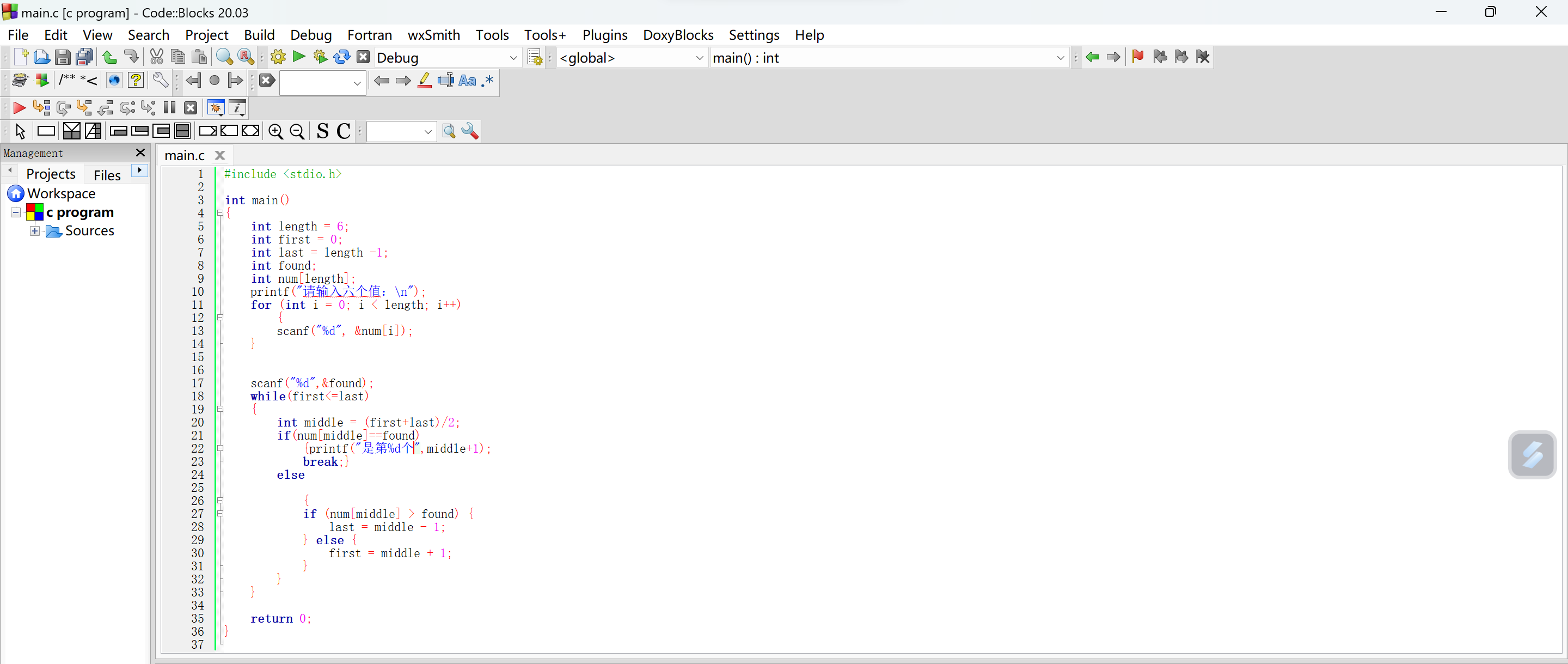Image resolution: width=1568 pixels, height=664 pixels.
Task: Fold the main function block at line 4
Action: 220,213
